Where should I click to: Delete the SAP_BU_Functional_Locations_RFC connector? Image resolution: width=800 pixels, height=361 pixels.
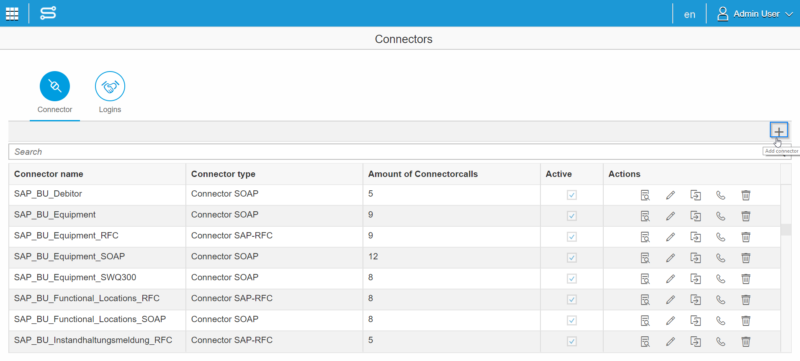pyautogui.click(x=745, y=300)
